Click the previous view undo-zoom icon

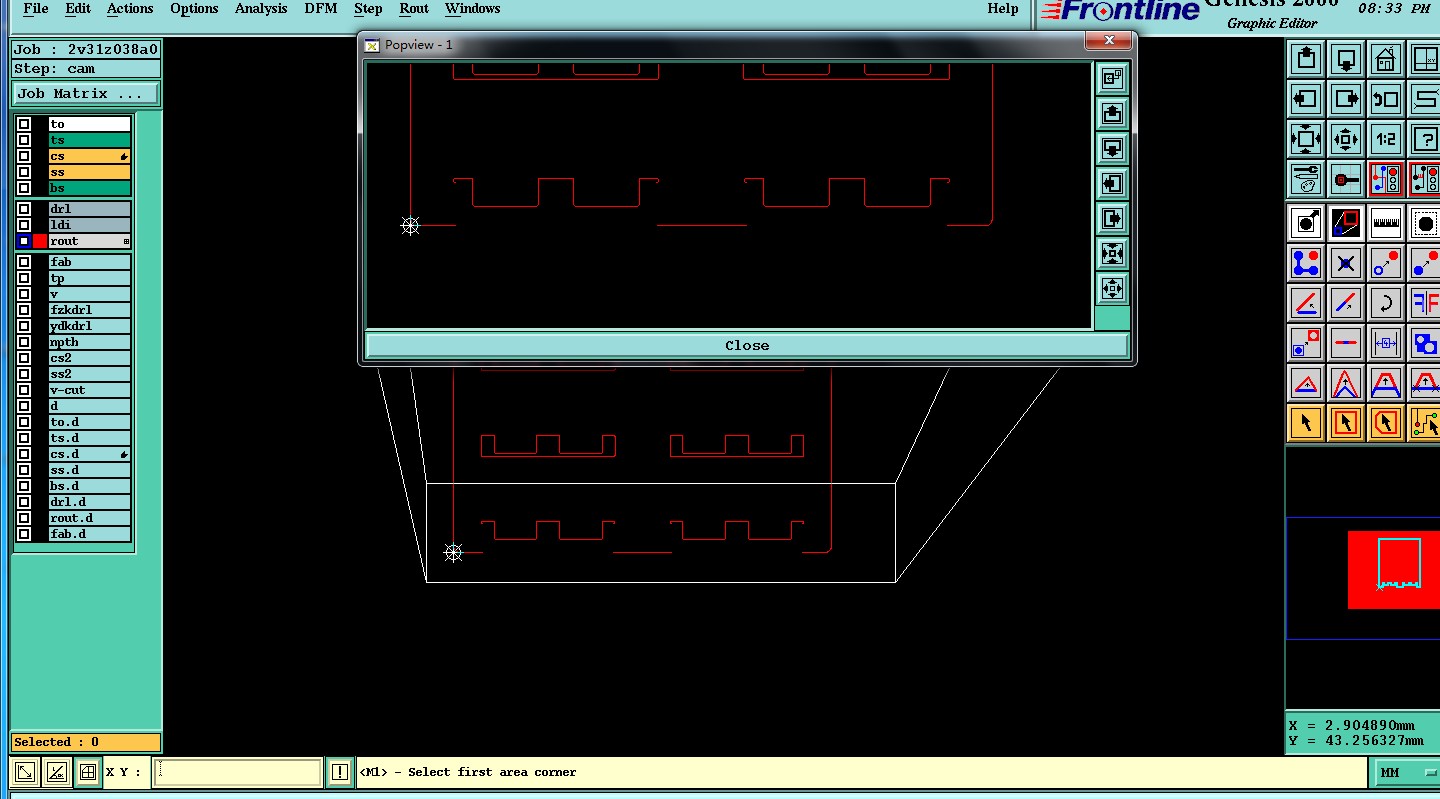point(1385,99)
